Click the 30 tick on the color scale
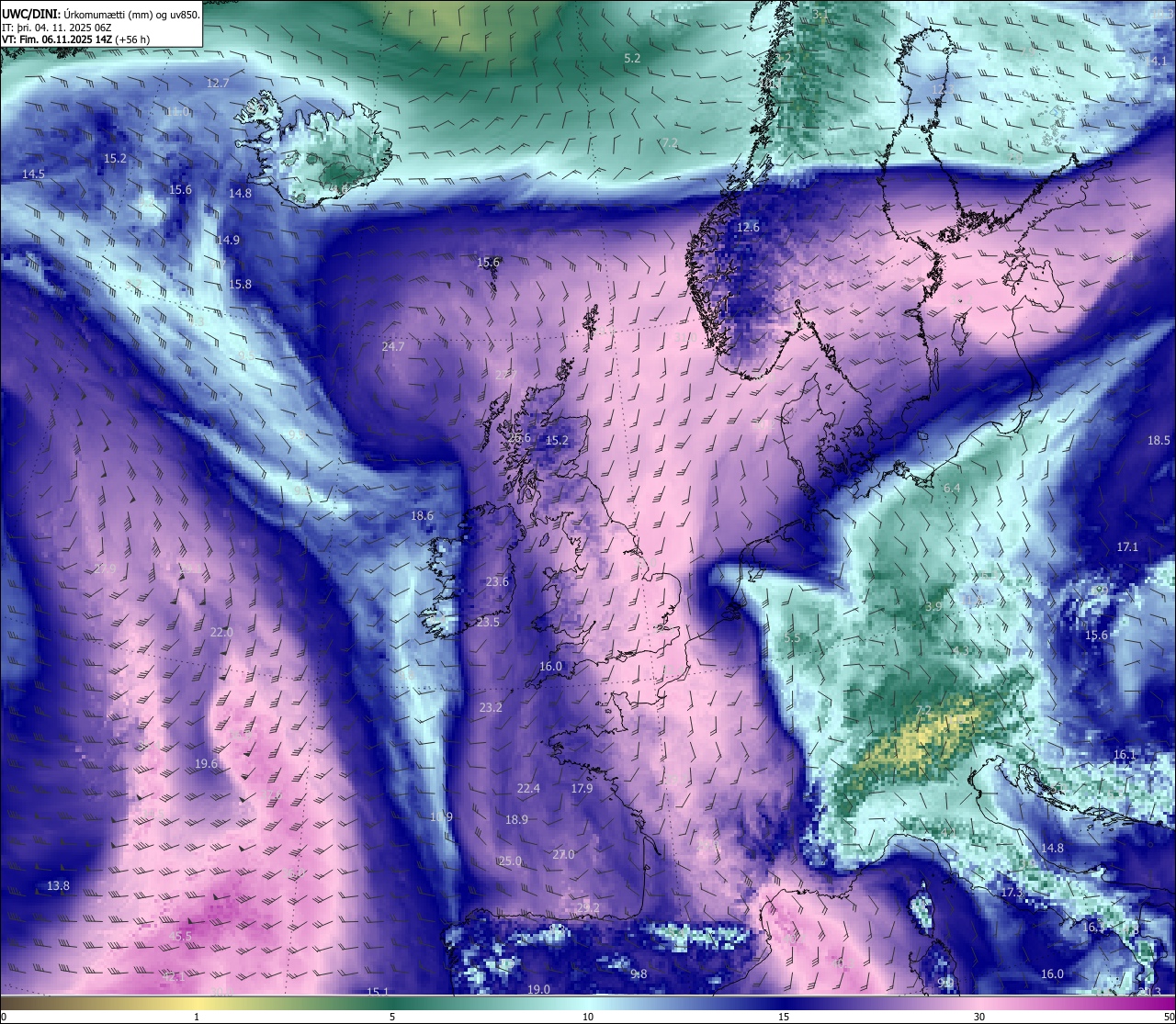 [980, 1017]
